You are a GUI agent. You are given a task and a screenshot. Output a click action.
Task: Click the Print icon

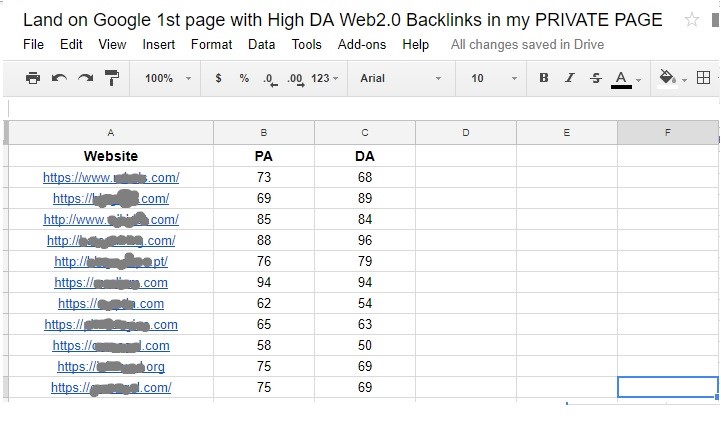pyautogui.click(x=33, y=78)
